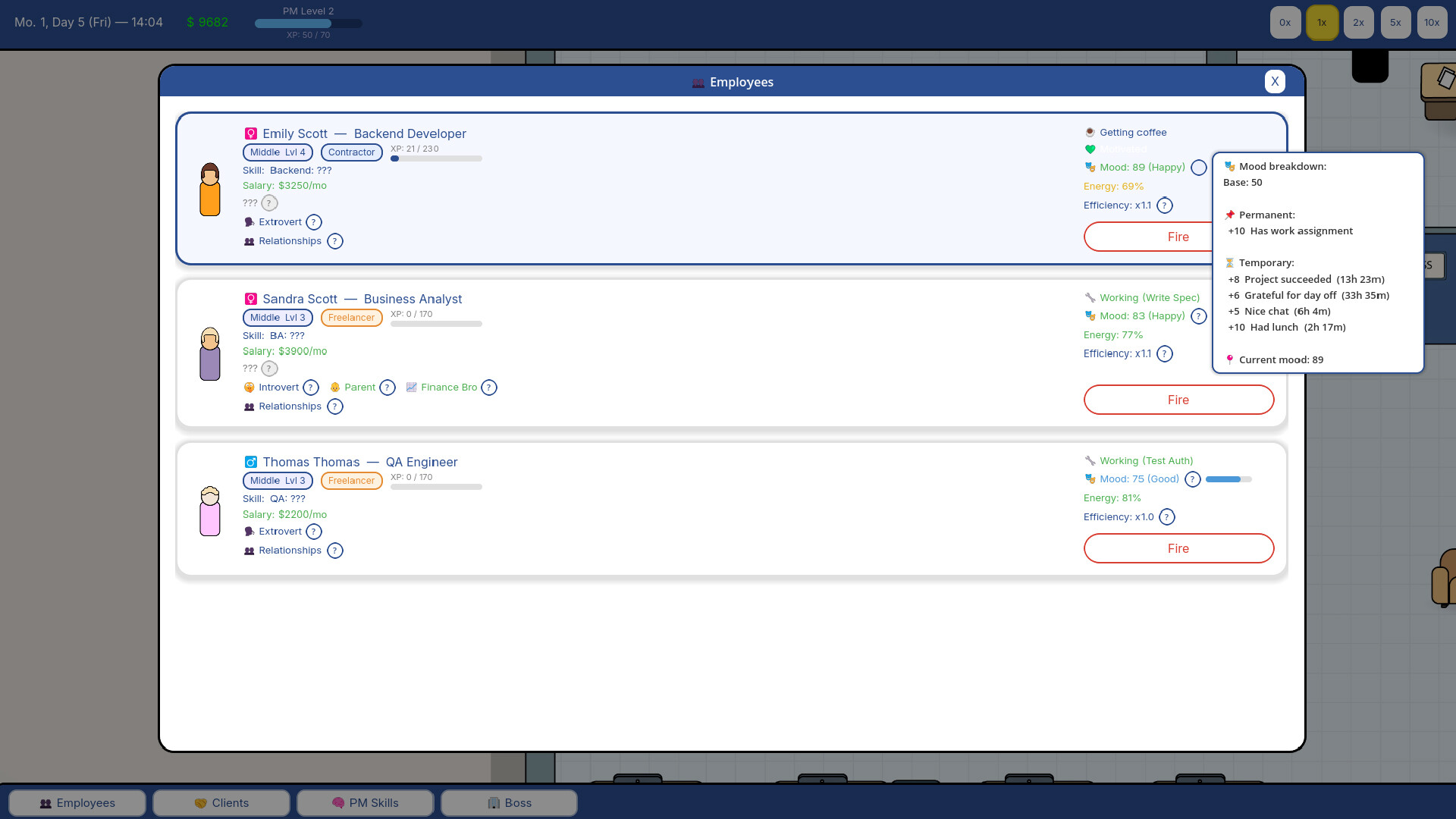The image size is (1456, 819).
Task: Click the mood hand icon beside Mood: 89
Action: [x=1090, y=167]
